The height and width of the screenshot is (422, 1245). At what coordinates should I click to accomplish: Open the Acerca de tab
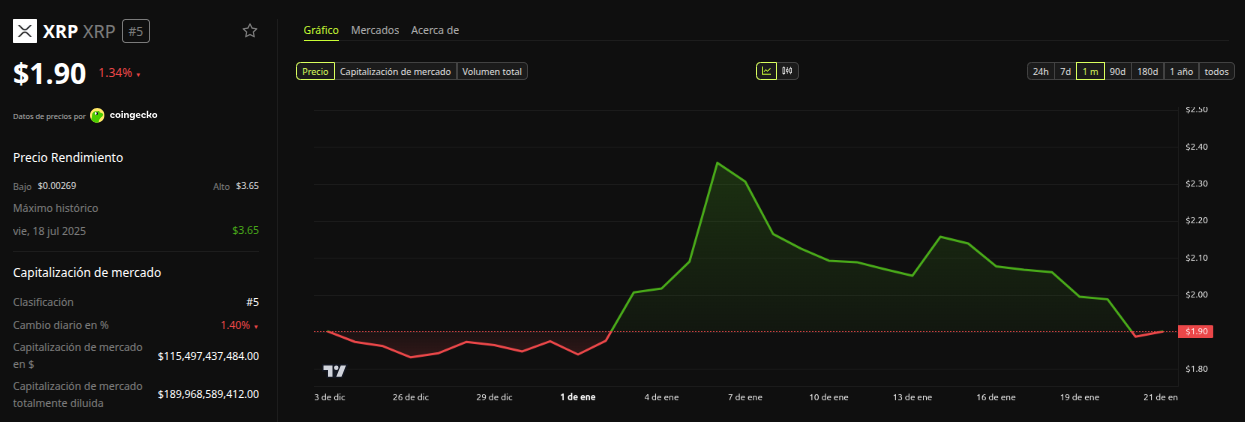click(x=435, y=30)
